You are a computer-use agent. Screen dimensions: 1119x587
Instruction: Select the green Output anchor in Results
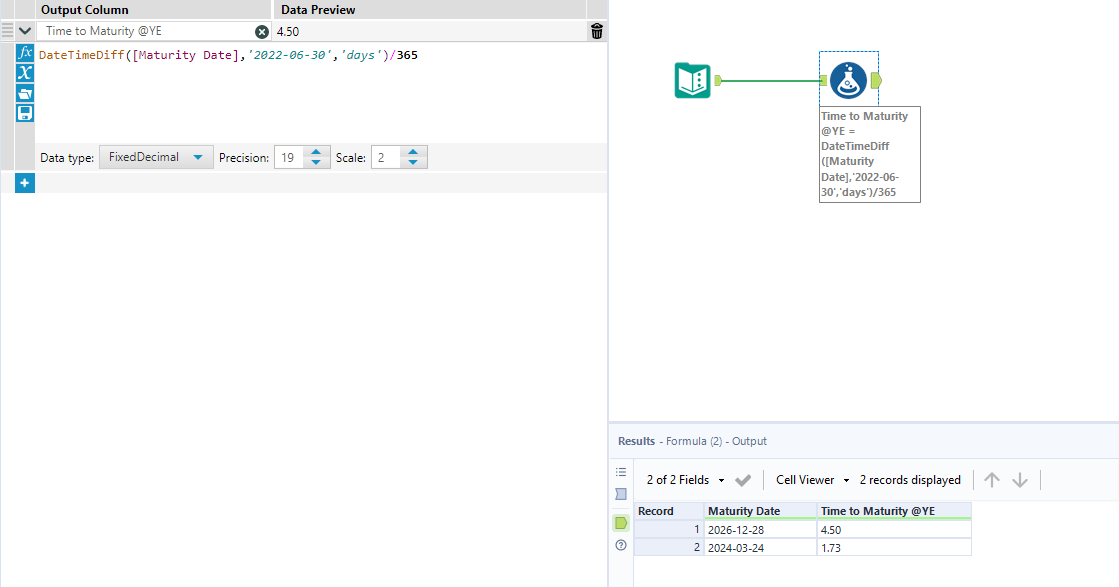(621, 523)
